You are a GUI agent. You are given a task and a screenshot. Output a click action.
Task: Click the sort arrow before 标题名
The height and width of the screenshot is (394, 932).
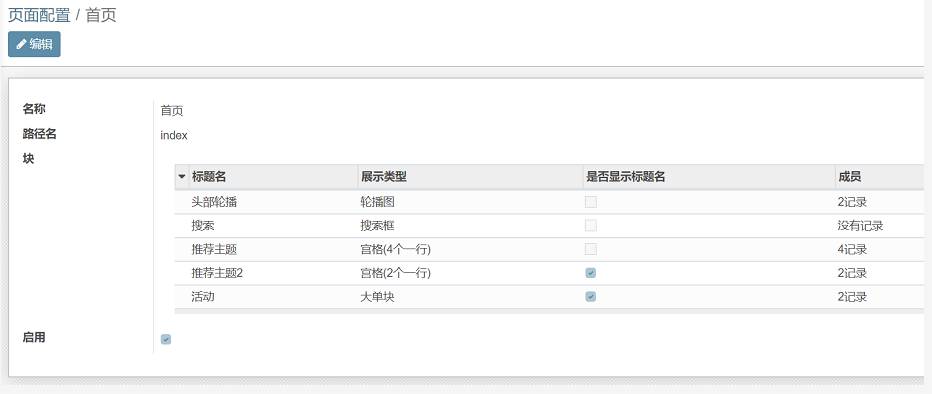point(182,176)
